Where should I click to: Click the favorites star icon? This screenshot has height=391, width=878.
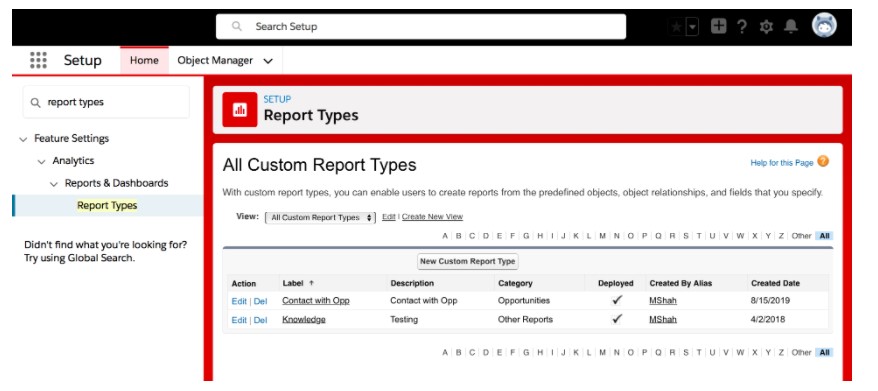tap(676, 26)
